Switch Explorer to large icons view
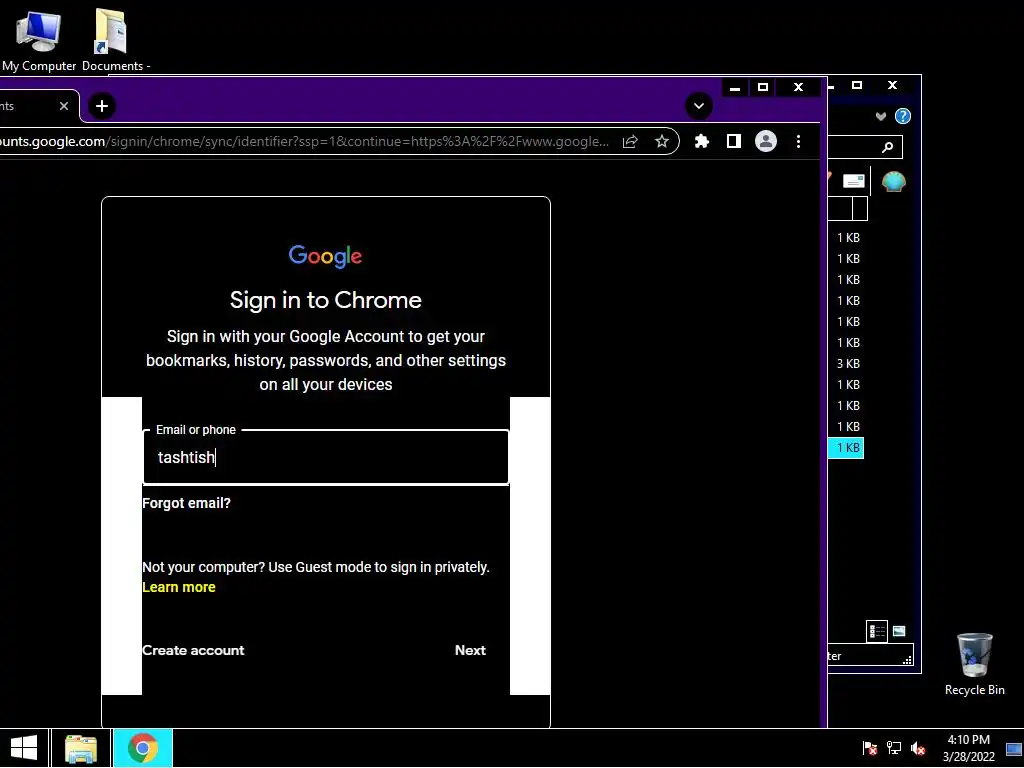The image size is (1024, 768). pos(899,631)
